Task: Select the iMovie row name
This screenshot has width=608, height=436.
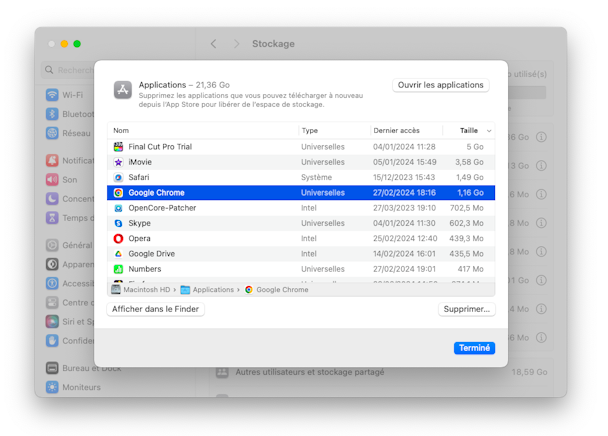Action: pyautogui.click(x=140, y=162)
